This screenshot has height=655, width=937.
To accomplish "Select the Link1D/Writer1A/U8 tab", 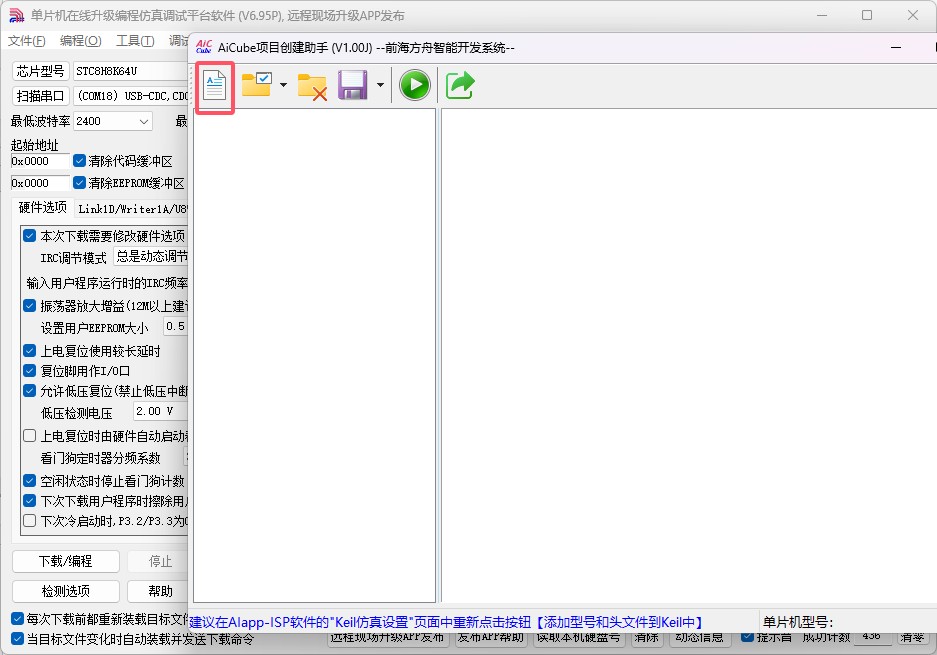I will (x=131, y=209).
